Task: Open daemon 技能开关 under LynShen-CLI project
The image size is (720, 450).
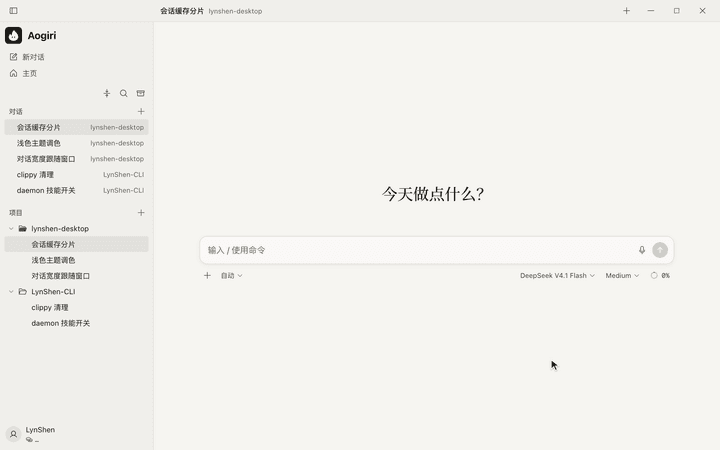Action: click(x=77, y=323)
